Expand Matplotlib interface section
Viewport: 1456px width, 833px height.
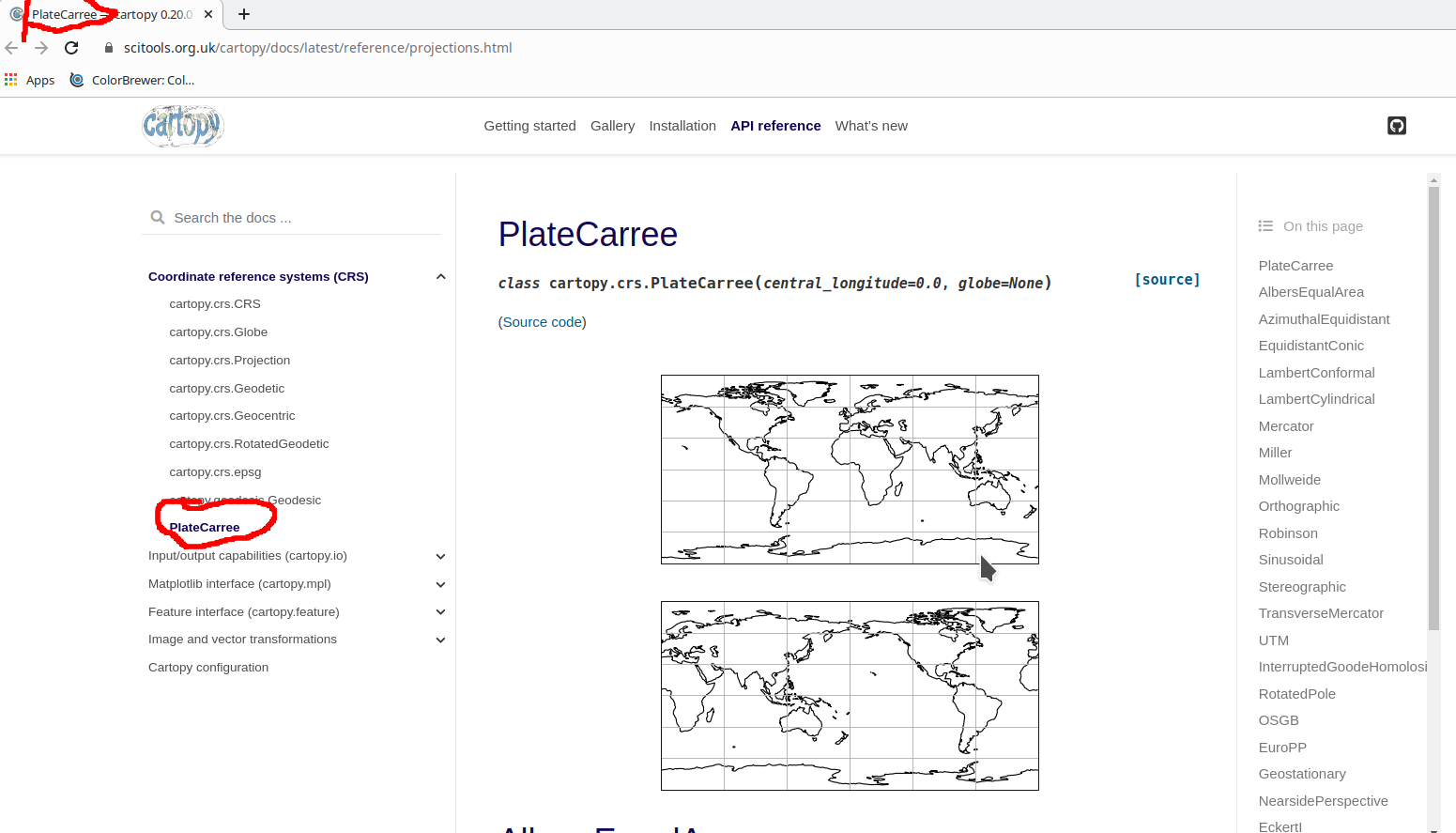click(x=440, y=584)
